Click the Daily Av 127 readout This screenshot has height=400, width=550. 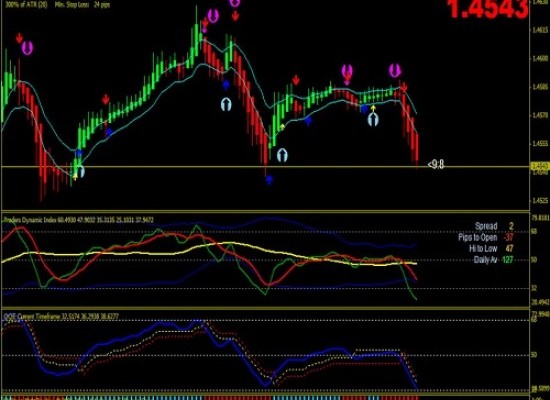pos(493,260)
